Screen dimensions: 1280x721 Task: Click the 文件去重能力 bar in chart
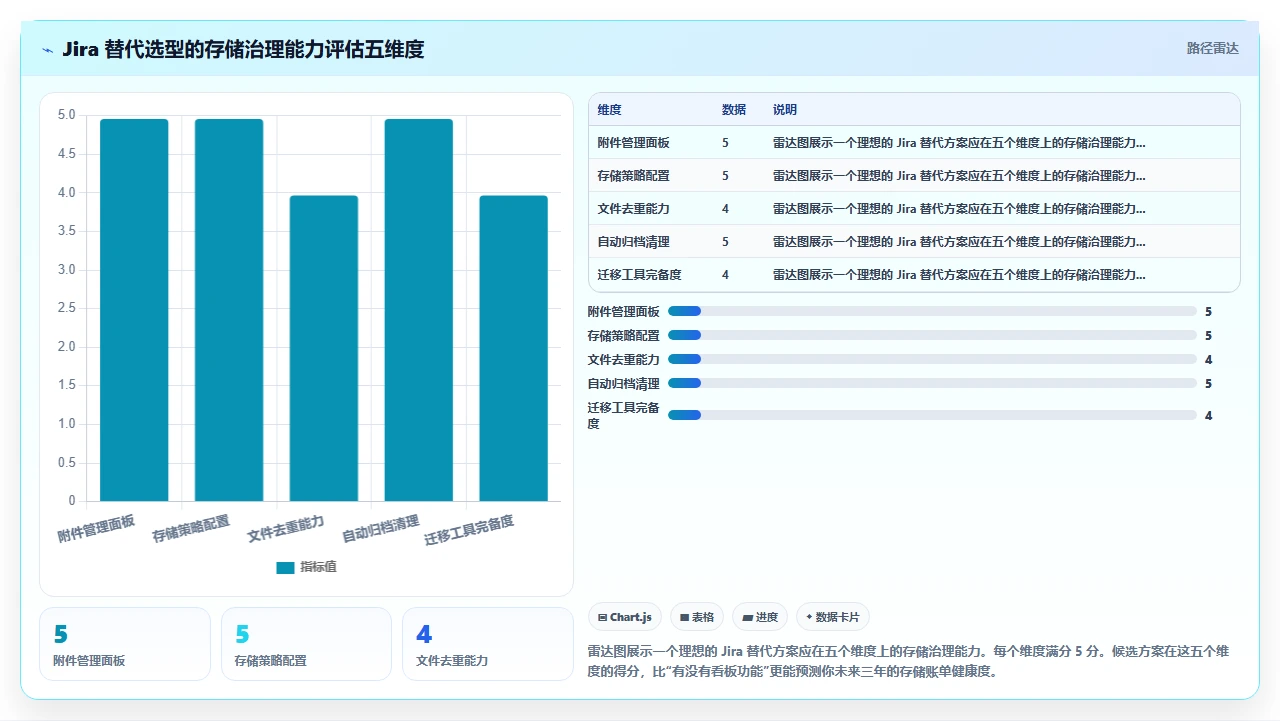pos(324,348)
